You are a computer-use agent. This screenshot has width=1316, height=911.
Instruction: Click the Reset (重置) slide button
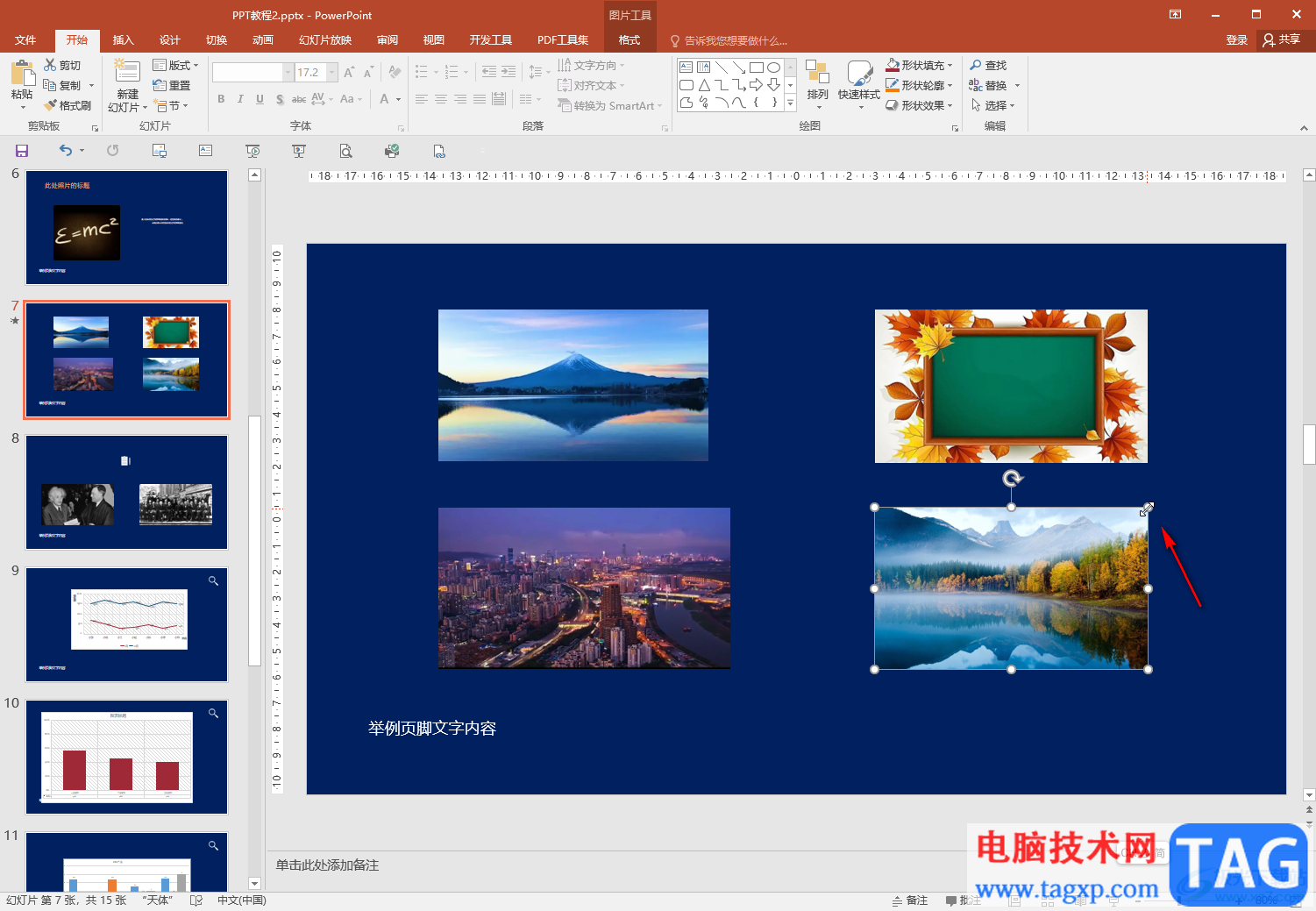[x=172, y=86]
